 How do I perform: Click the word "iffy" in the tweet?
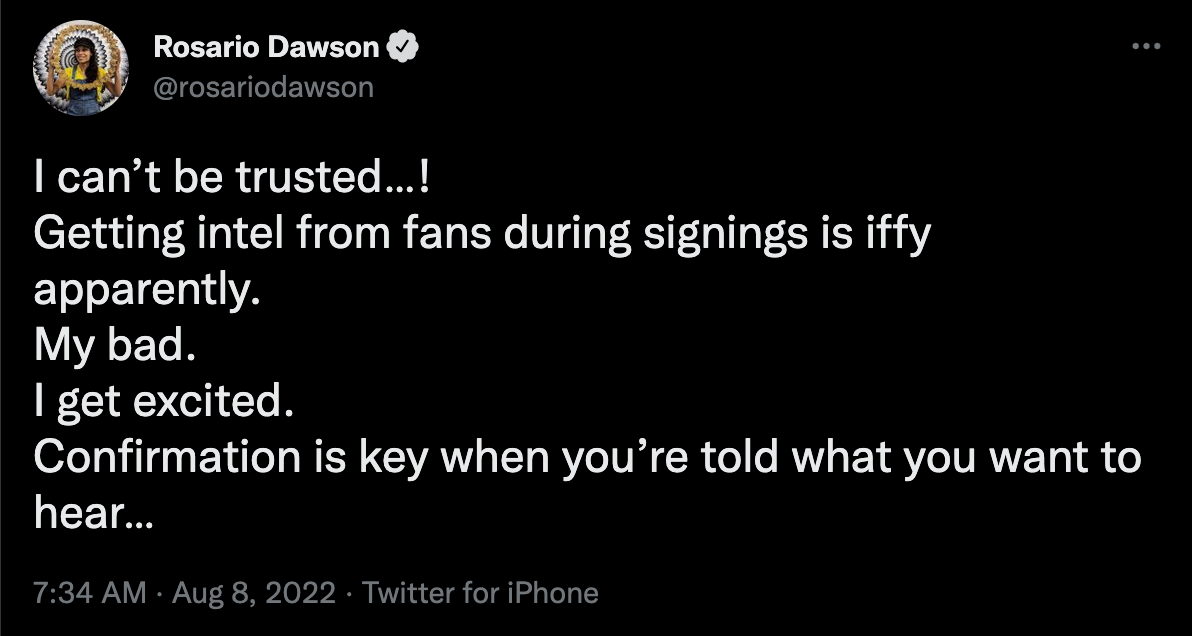tap(898, 235)
